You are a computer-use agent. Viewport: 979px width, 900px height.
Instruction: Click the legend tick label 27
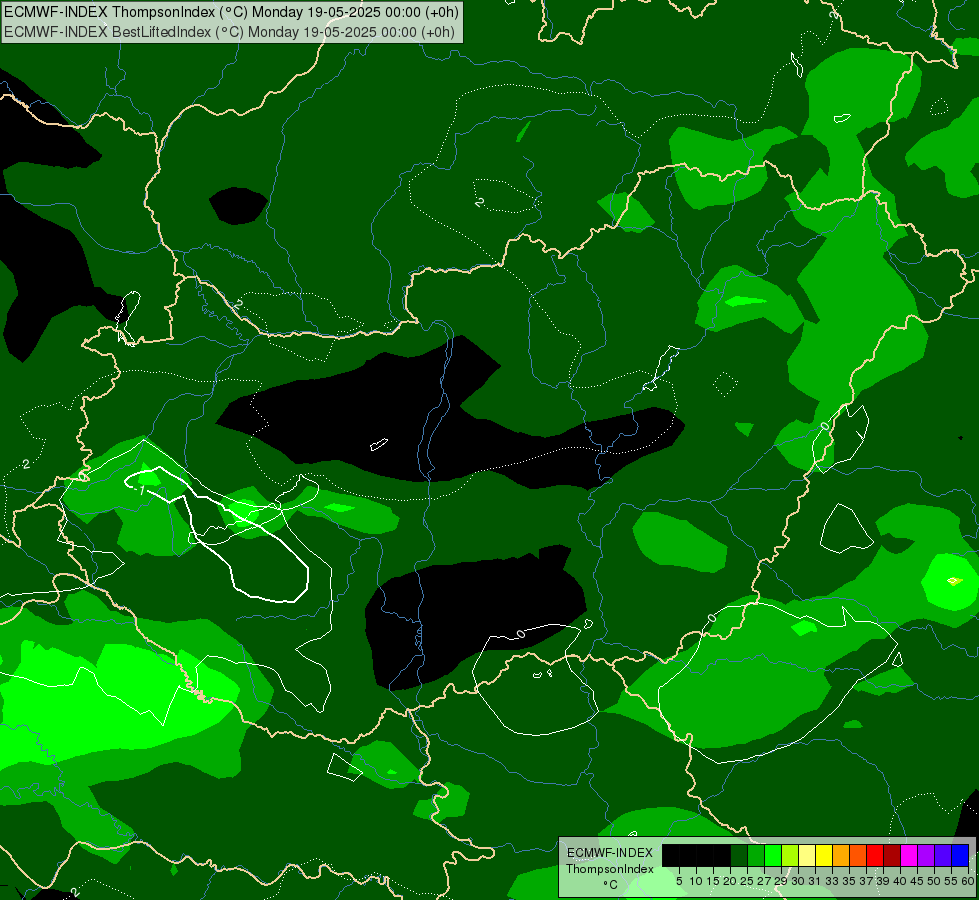pyautogui.click(x=764, y=881)
